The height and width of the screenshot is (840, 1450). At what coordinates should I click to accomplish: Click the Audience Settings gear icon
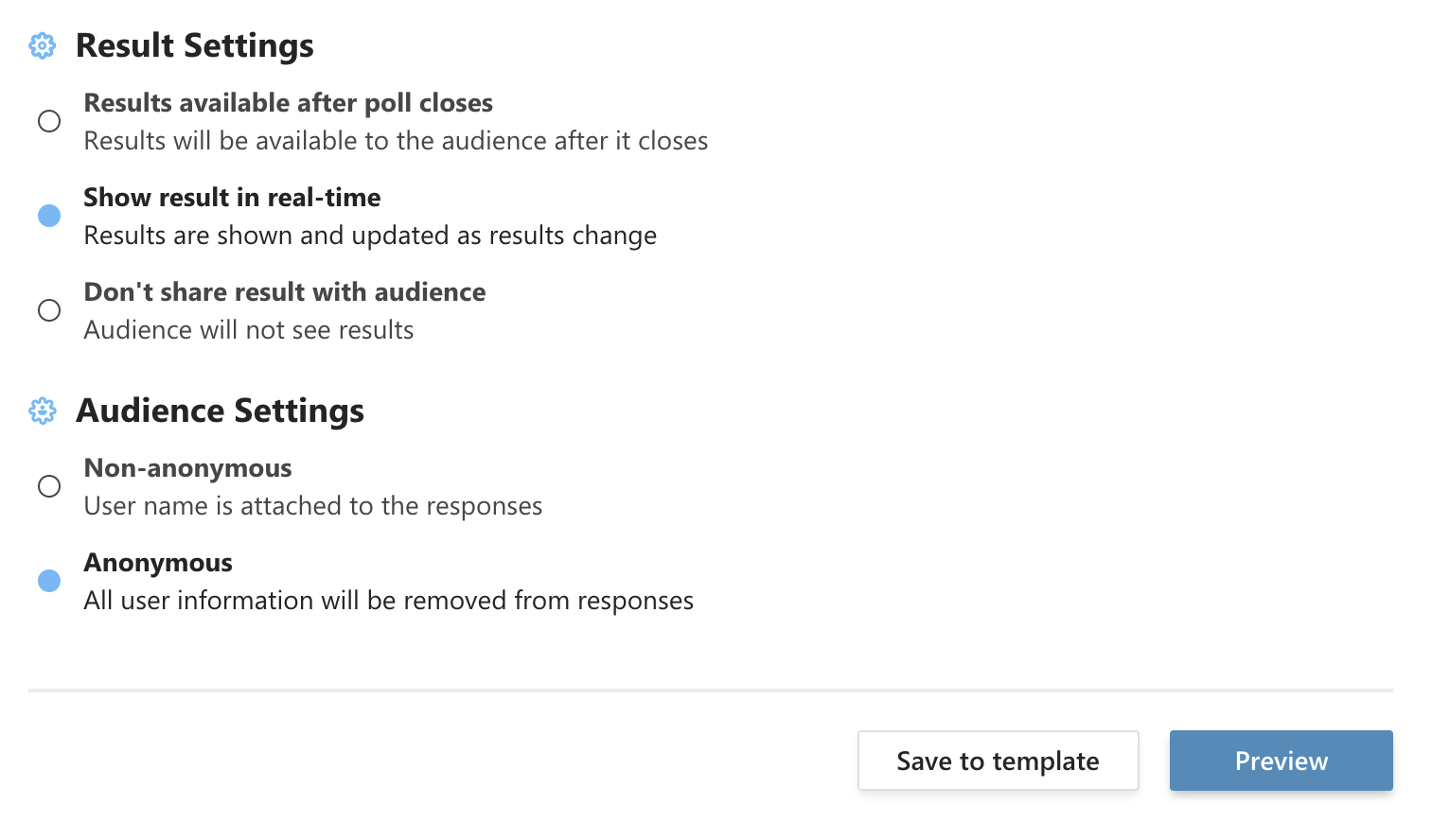pos(42,411)
